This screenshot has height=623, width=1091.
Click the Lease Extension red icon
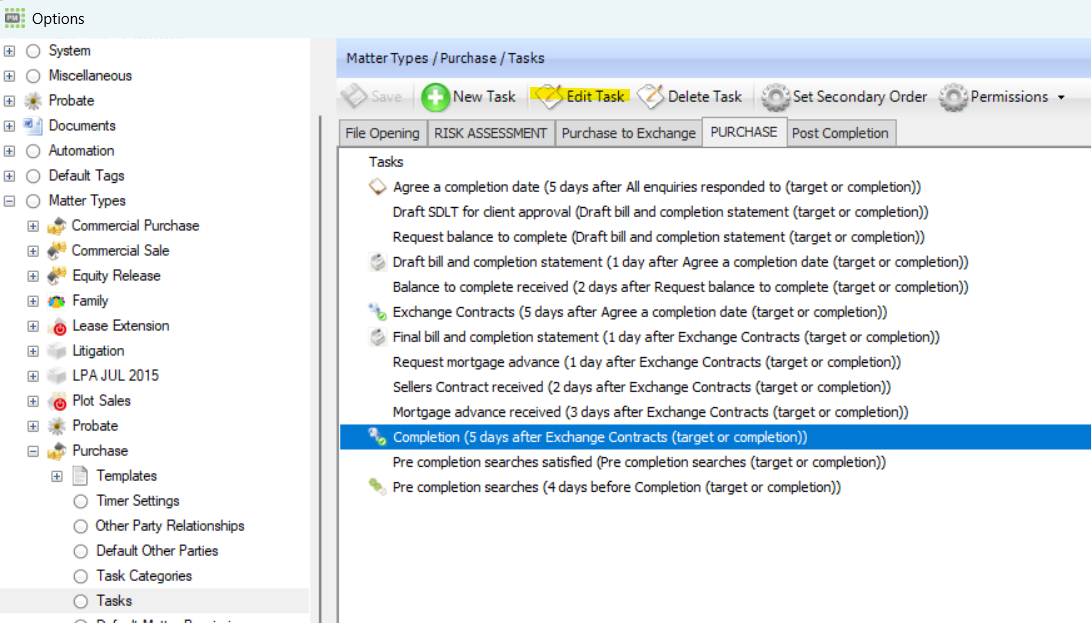(57, 326)
